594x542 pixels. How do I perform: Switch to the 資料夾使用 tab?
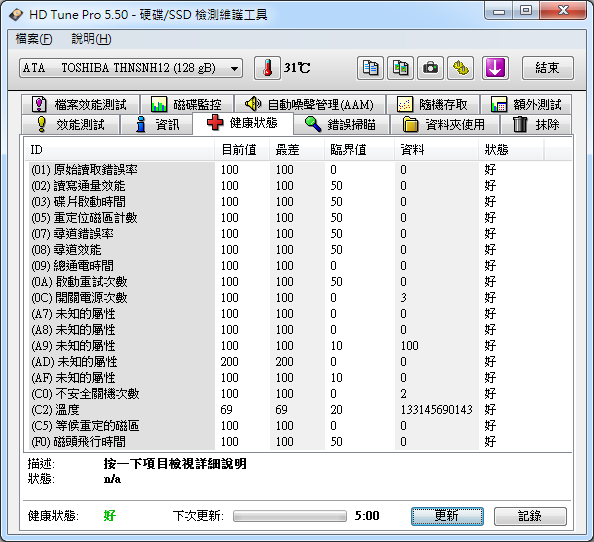[x=444, y=124]
